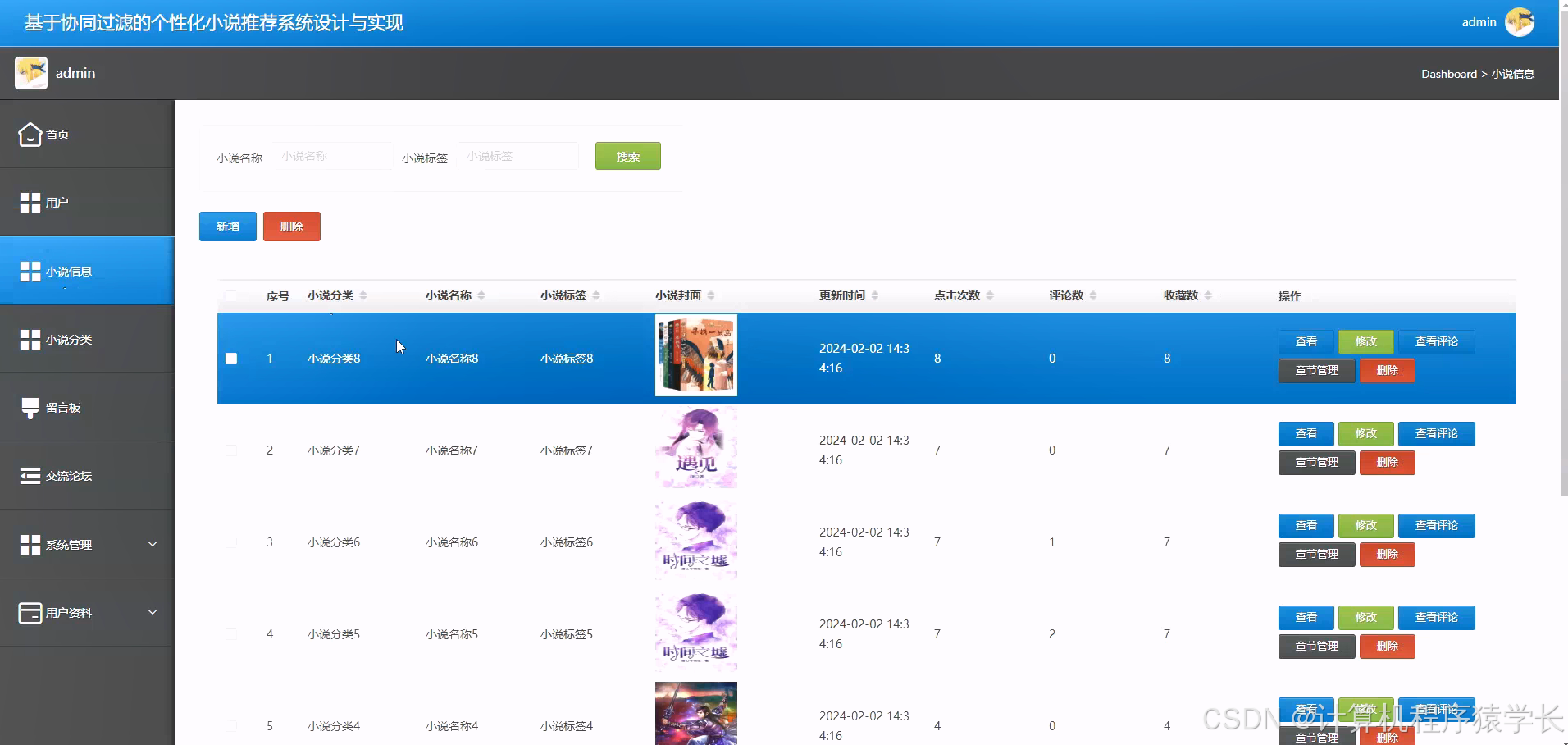Toggle the select-all checkbox in table header
Image resolution: width=1568 pixels, height=745 pixels.
click(231, 296)
